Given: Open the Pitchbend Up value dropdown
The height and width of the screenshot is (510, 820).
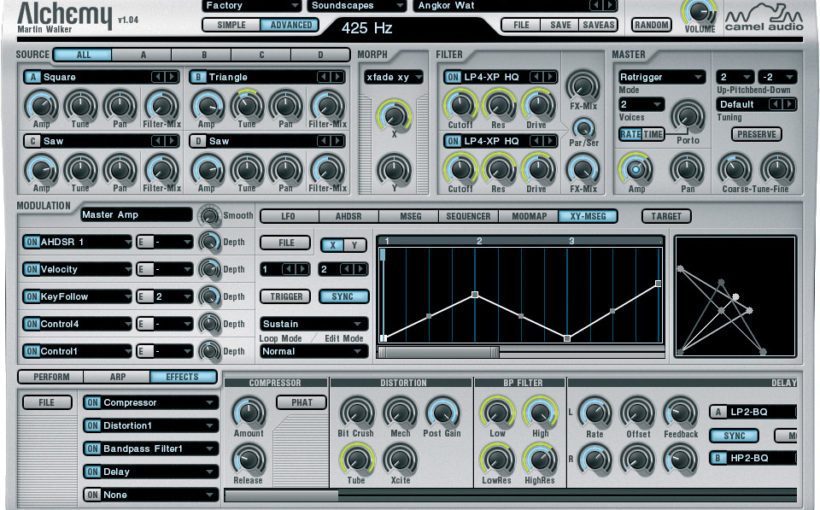Looking at the screenshot, I should tap(735, 77).
